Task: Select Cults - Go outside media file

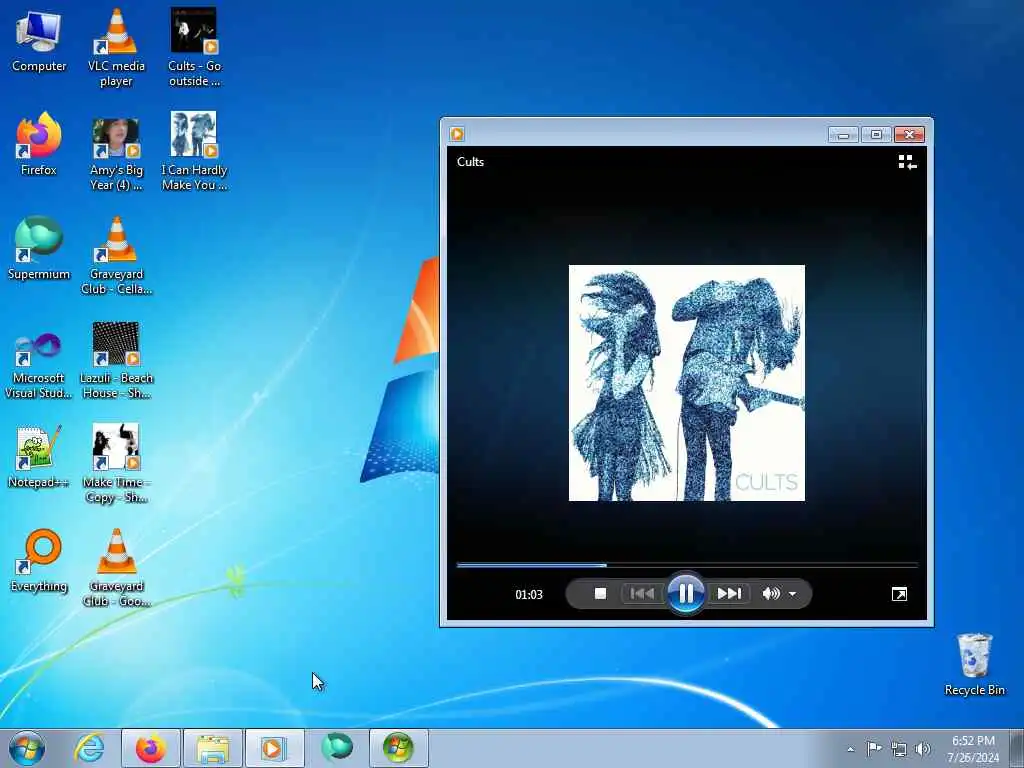Action: point(194,48)
